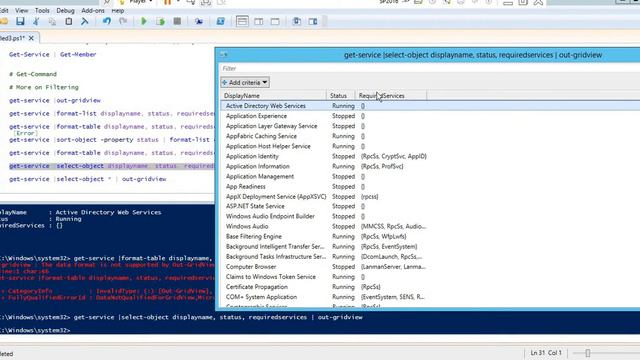Open the Add criteria dropdown in grid view

245,82
